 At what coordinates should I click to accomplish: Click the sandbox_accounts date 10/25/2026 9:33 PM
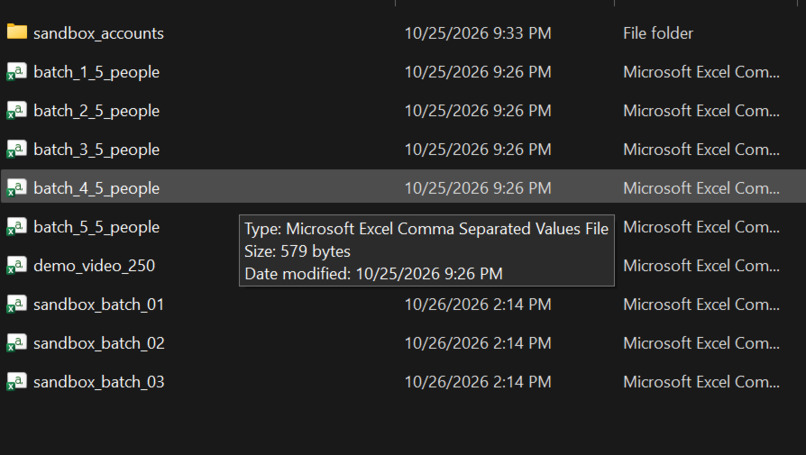coord(478,33)
